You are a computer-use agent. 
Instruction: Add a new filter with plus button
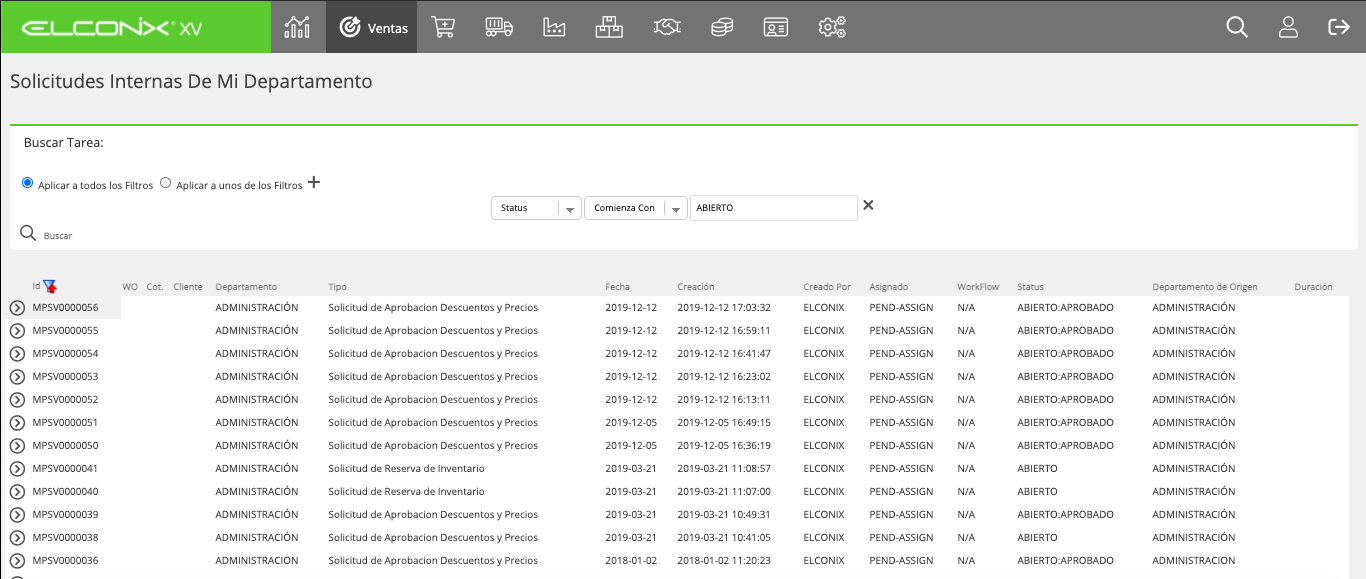pyautogui.click(x=314, y=182)
